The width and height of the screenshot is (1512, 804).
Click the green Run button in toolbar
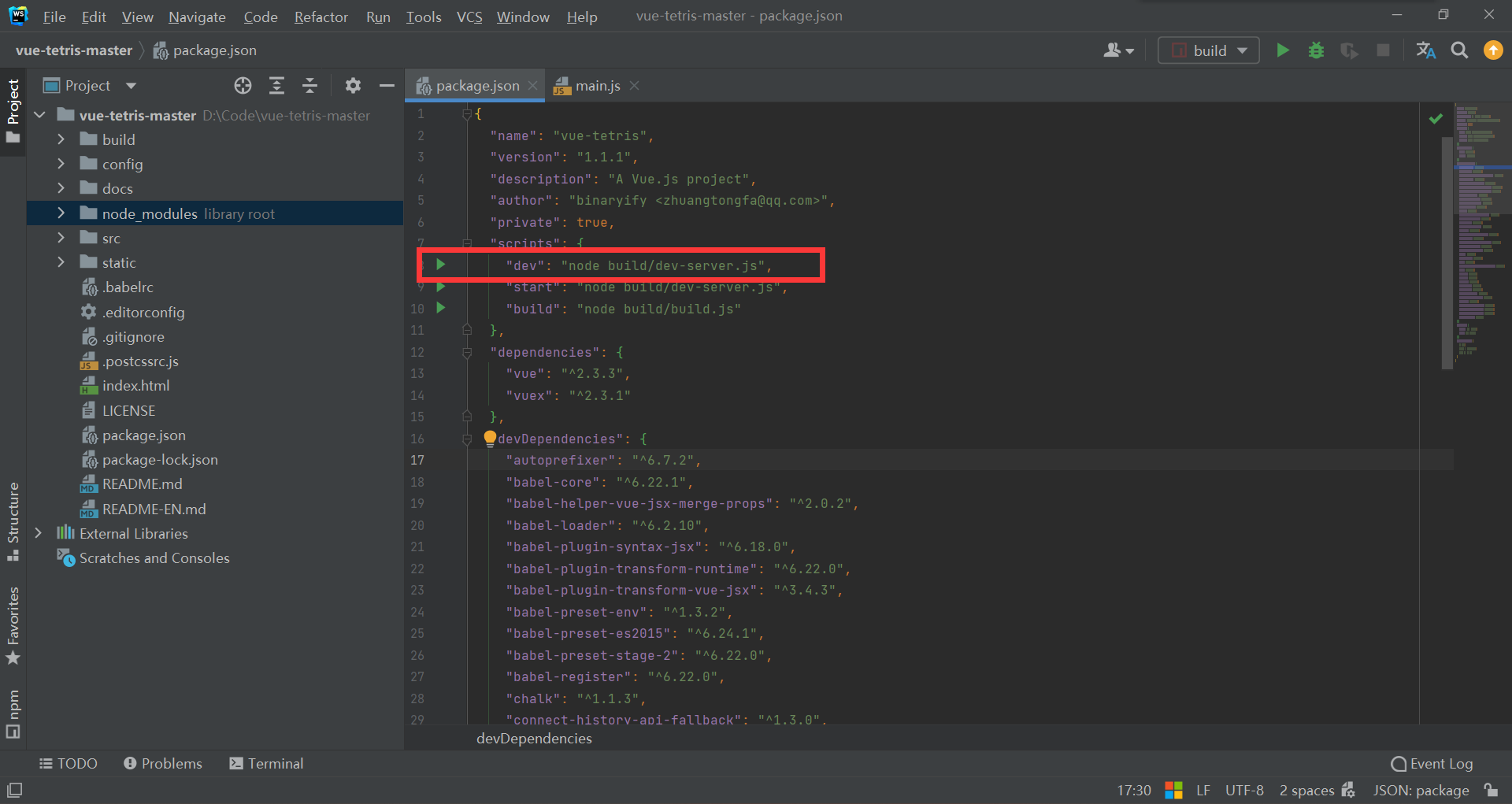[1283, 50]
